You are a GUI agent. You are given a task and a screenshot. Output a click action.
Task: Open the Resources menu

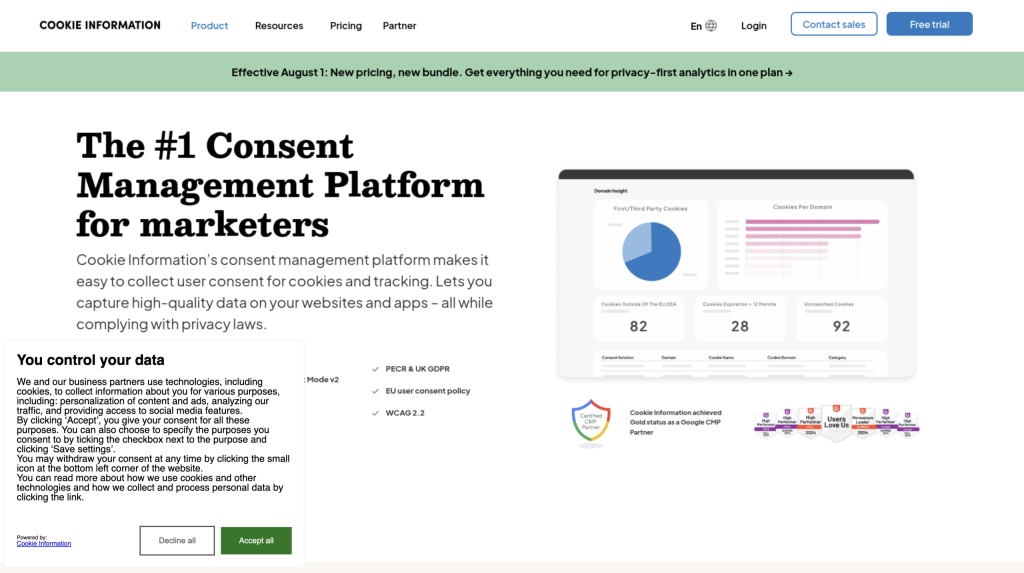coord(279,25)
